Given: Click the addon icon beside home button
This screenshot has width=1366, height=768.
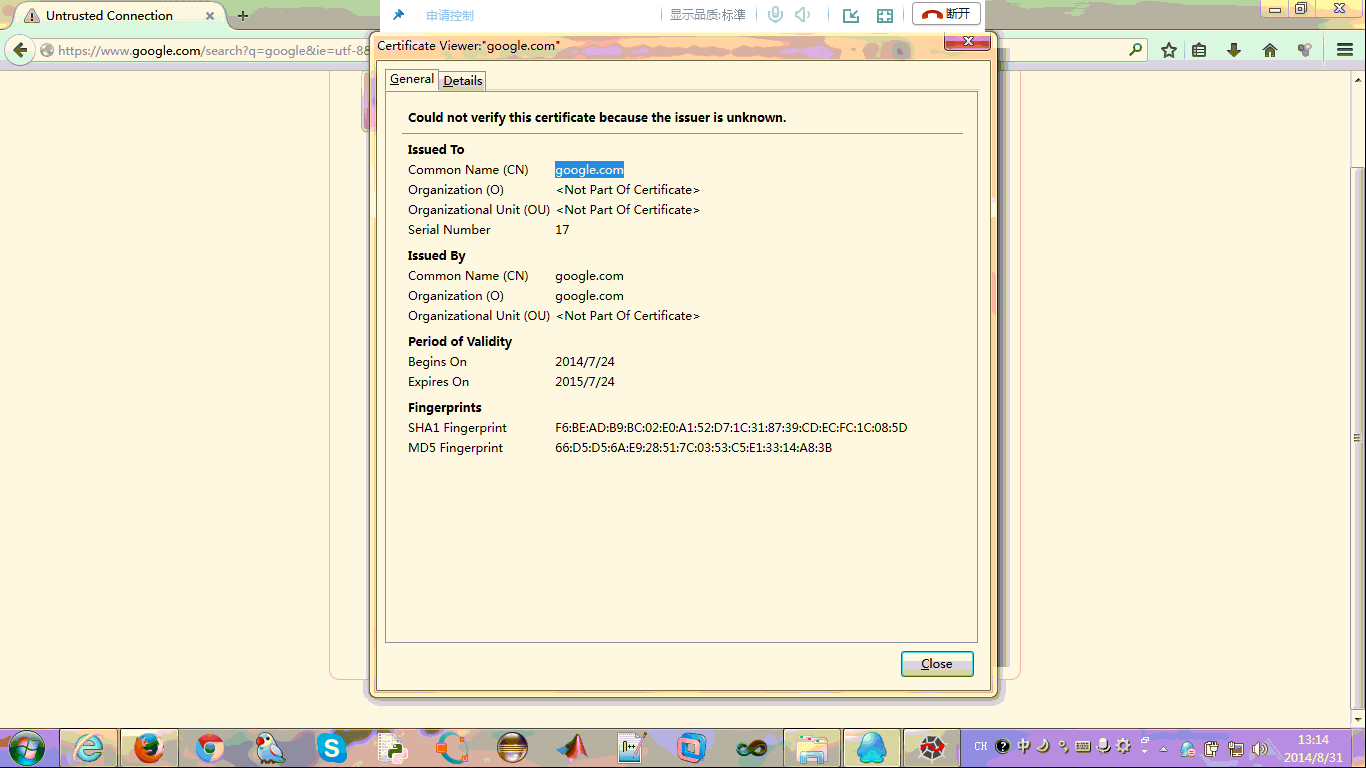Looking at the screenshot, I should 1304,50.
